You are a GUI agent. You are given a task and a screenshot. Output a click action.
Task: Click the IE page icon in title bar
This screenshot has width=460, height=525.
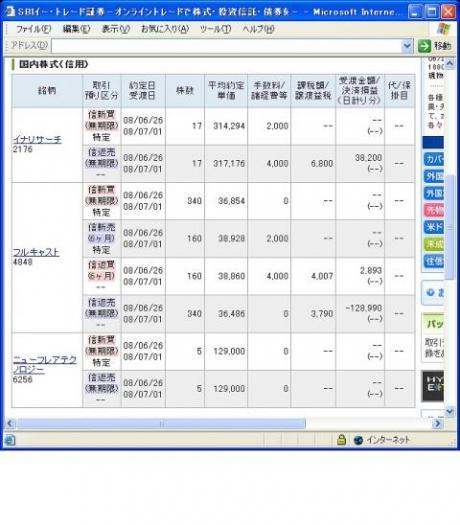10,11
